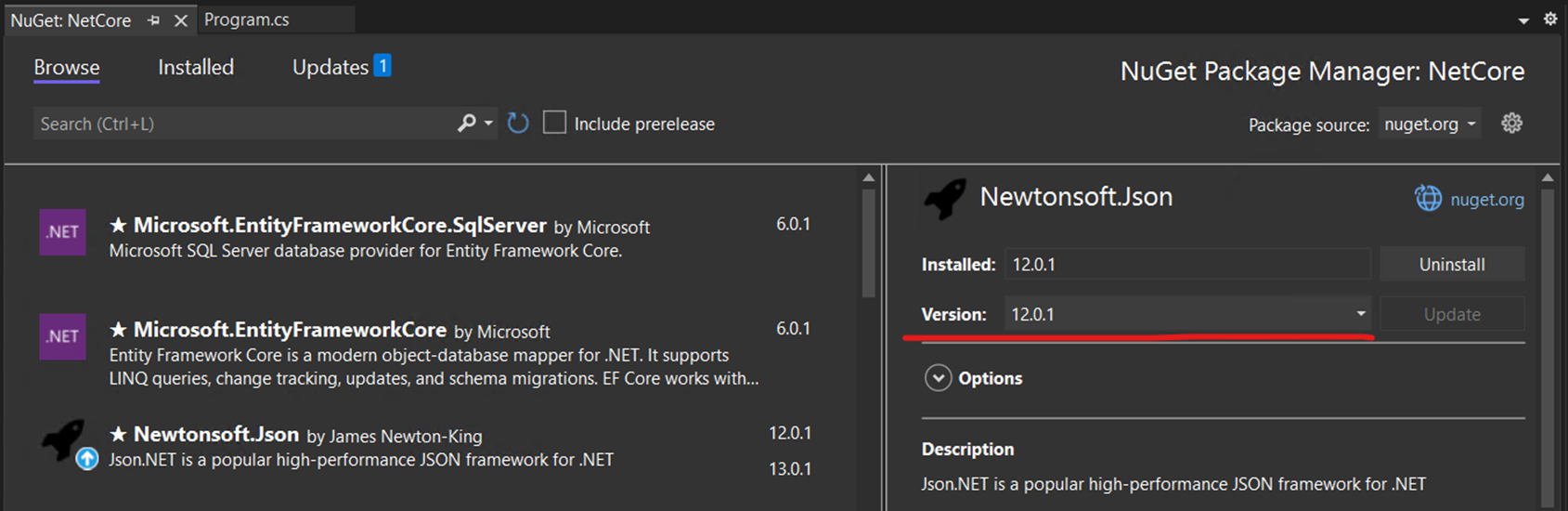Expand the Options section
The width and height of the screenshot is (1568, 511).
939,378
